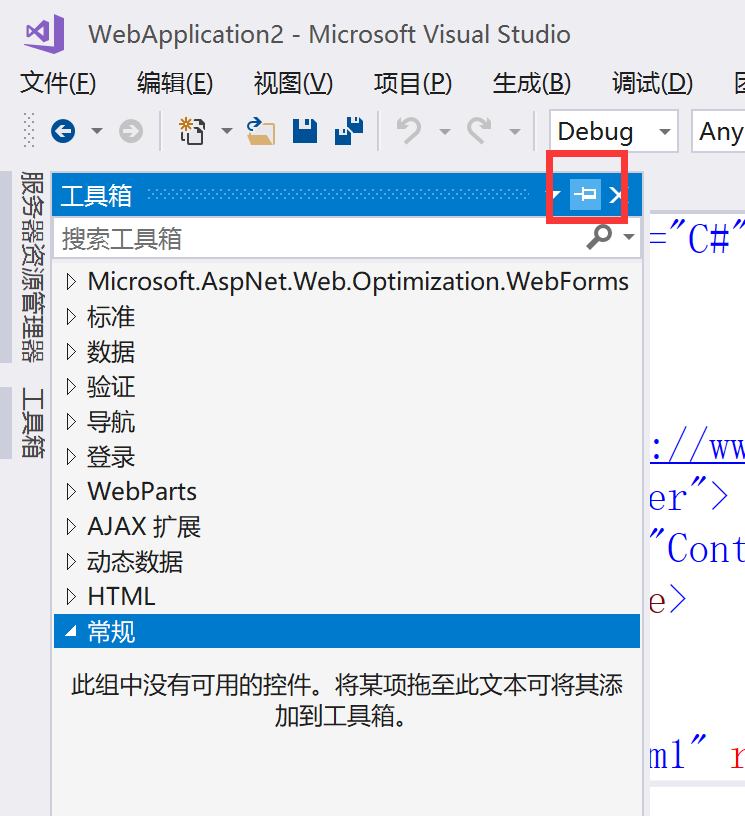Expand the 导航 toolbox group
Viewport: 745px width, 816px height.
(x=71, y=422)
